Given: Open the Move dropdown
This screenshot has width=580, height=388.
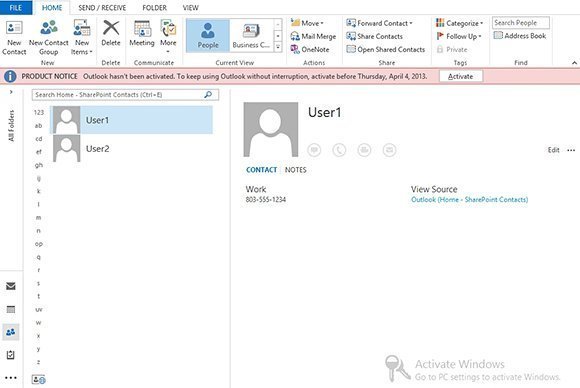Looking at the screenshot, I should pyautogui.click(x=307, y=23).
